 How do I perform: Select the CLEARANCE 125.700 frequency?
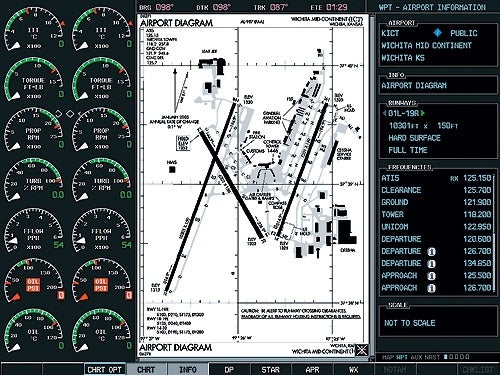pyautogui.click(x=436, y=190)
